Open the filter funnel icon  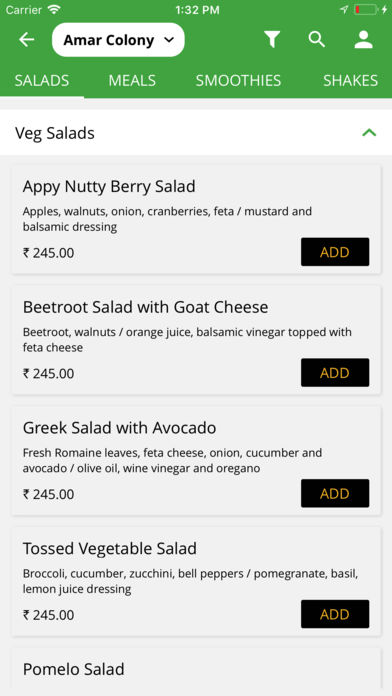tap(272, 40)
